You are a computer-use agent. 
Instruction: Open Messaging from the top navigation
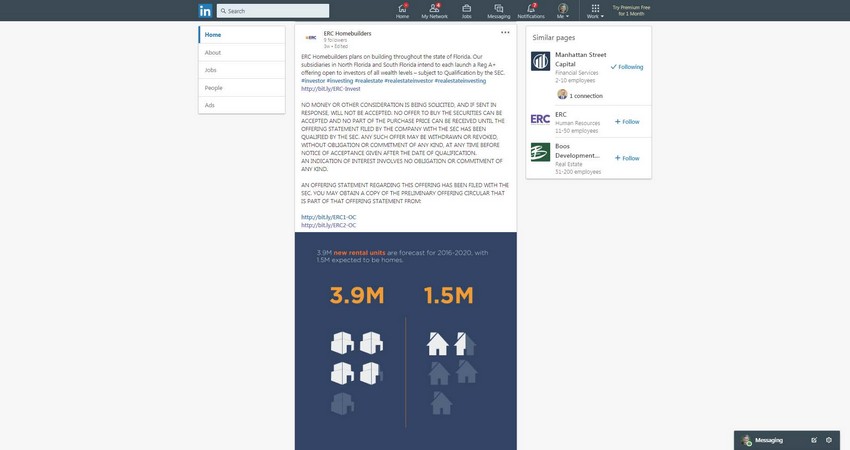coord(498,11)
